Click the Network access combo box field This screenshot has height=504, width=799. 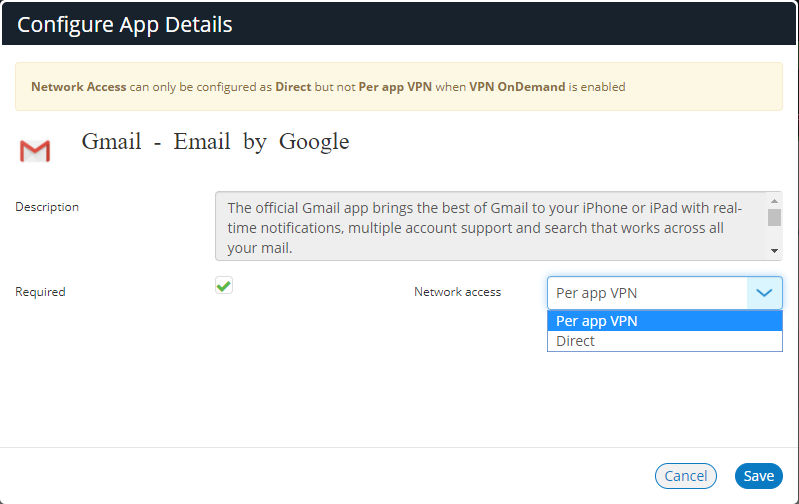[648, 293]
